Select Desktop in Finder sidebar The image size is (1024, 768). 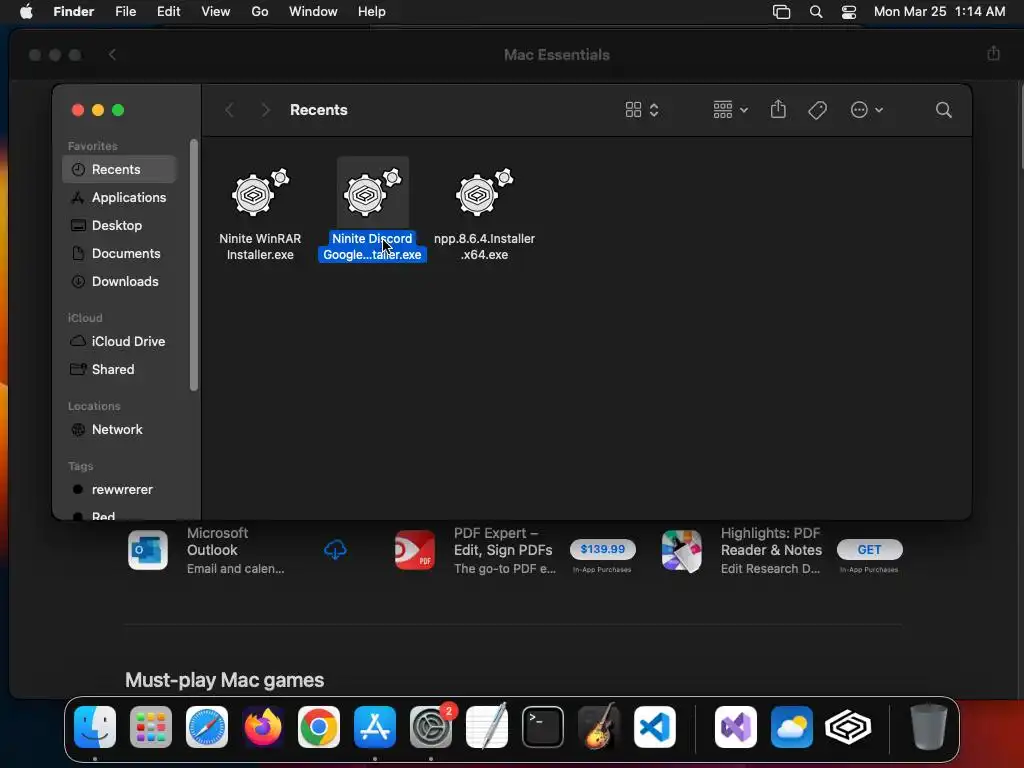[120, 225]
